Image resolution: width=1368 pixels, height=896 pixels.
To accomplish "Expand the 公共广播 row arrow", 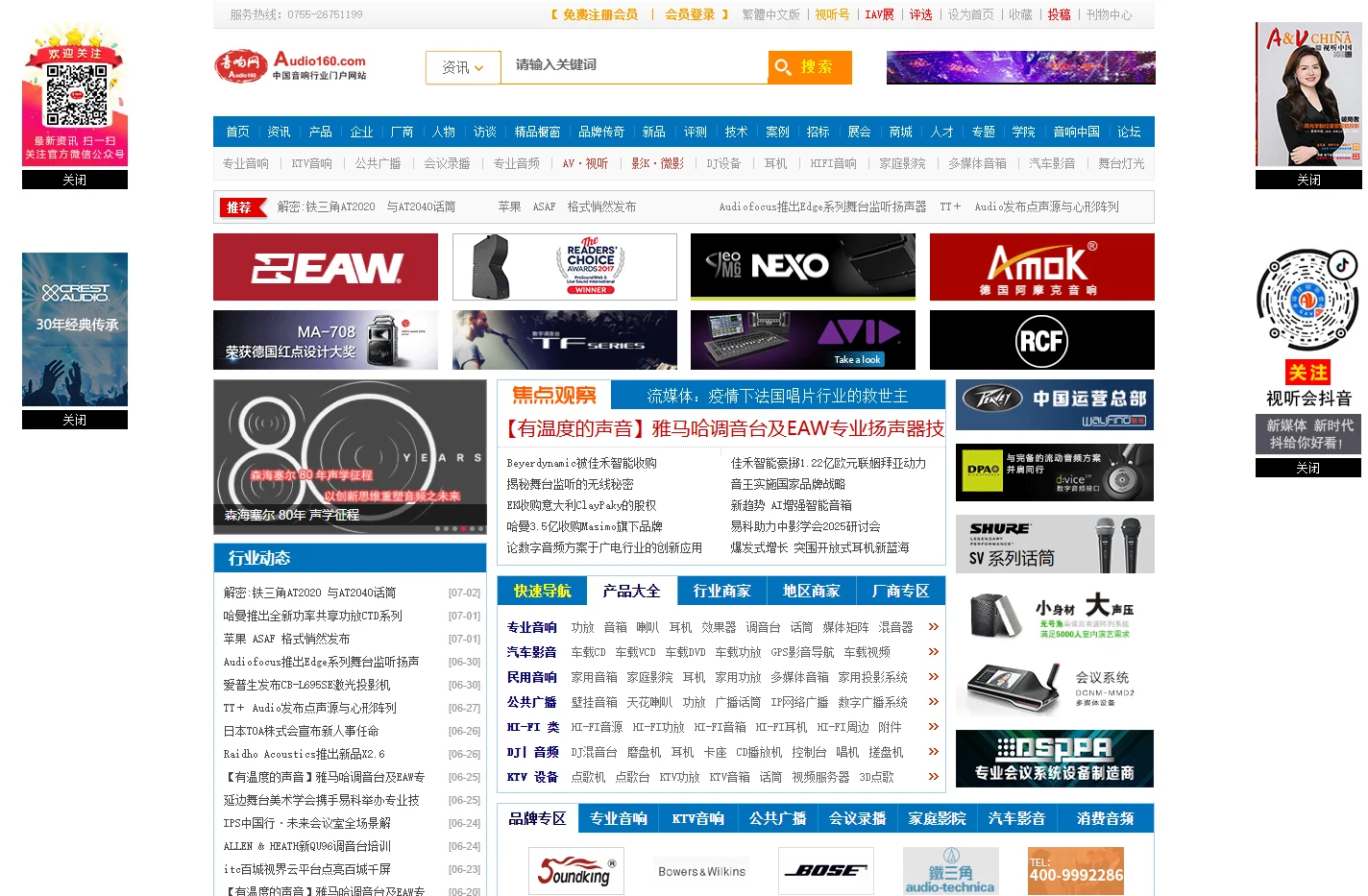I will (x=933, y=702).
